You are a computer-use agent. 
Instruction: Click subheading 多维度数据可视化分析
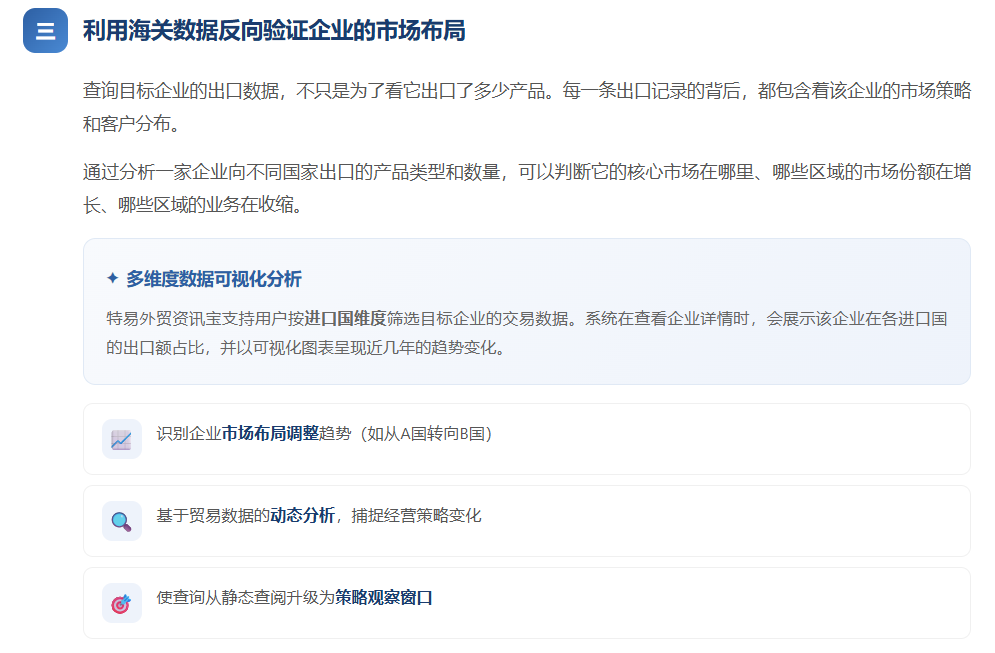pos(214,279)
